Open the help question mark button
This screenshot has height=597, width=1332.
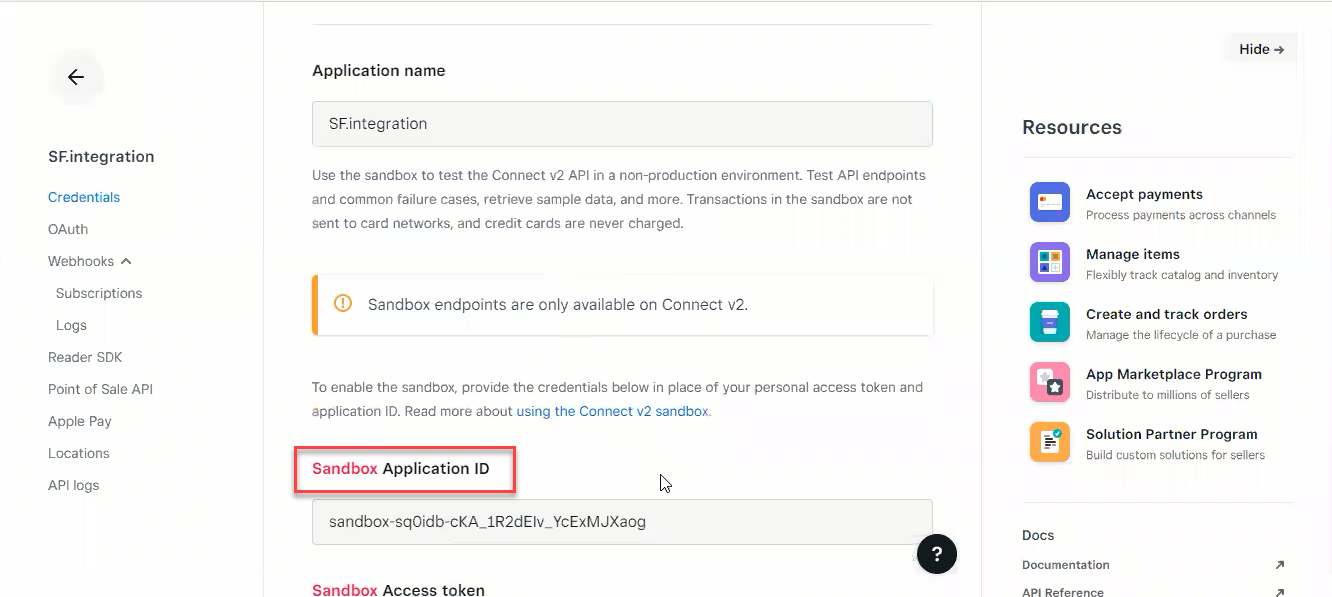point(937,553)
